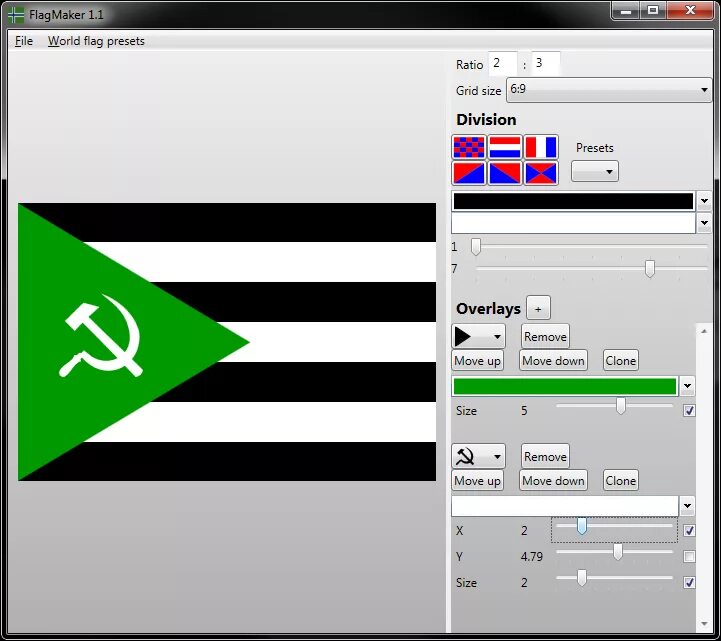Screen dimensions: 721x641
Task: Maximize the FlagMaker window
Action: click(653, 11)
